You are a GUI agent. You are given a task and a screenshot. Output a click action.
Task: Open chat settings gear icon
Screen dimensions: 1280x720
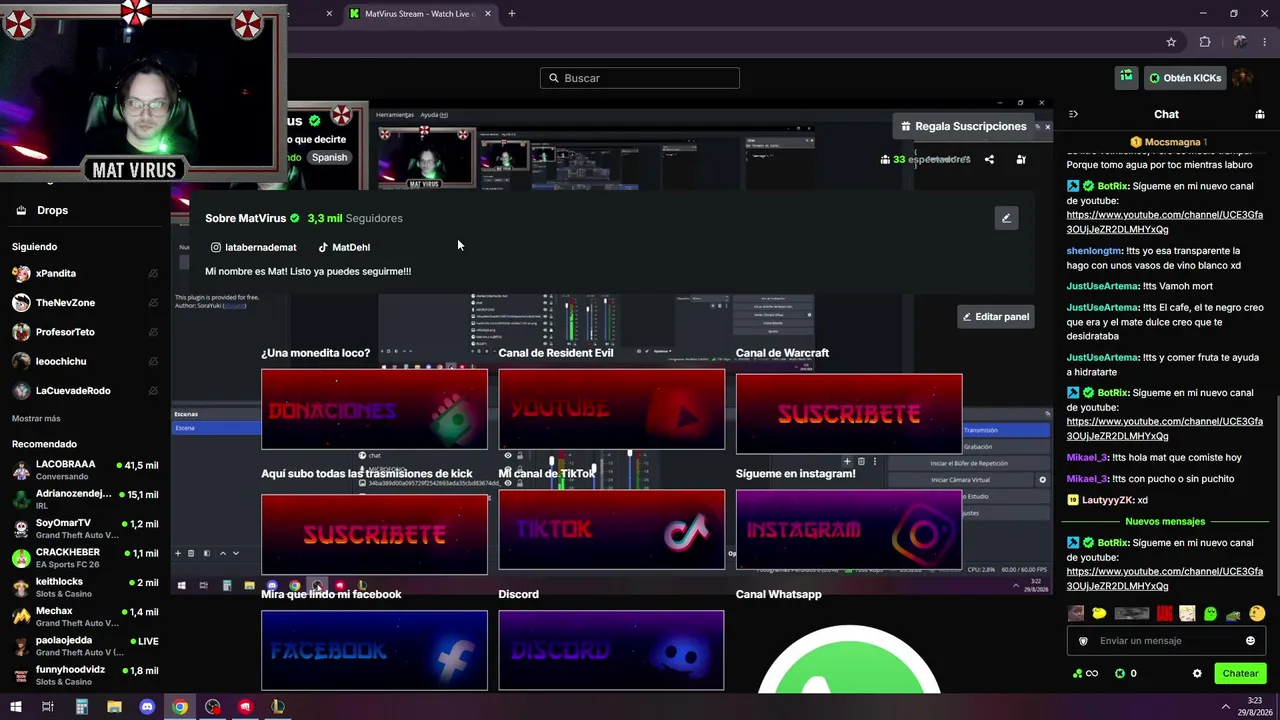(1197, 673)
